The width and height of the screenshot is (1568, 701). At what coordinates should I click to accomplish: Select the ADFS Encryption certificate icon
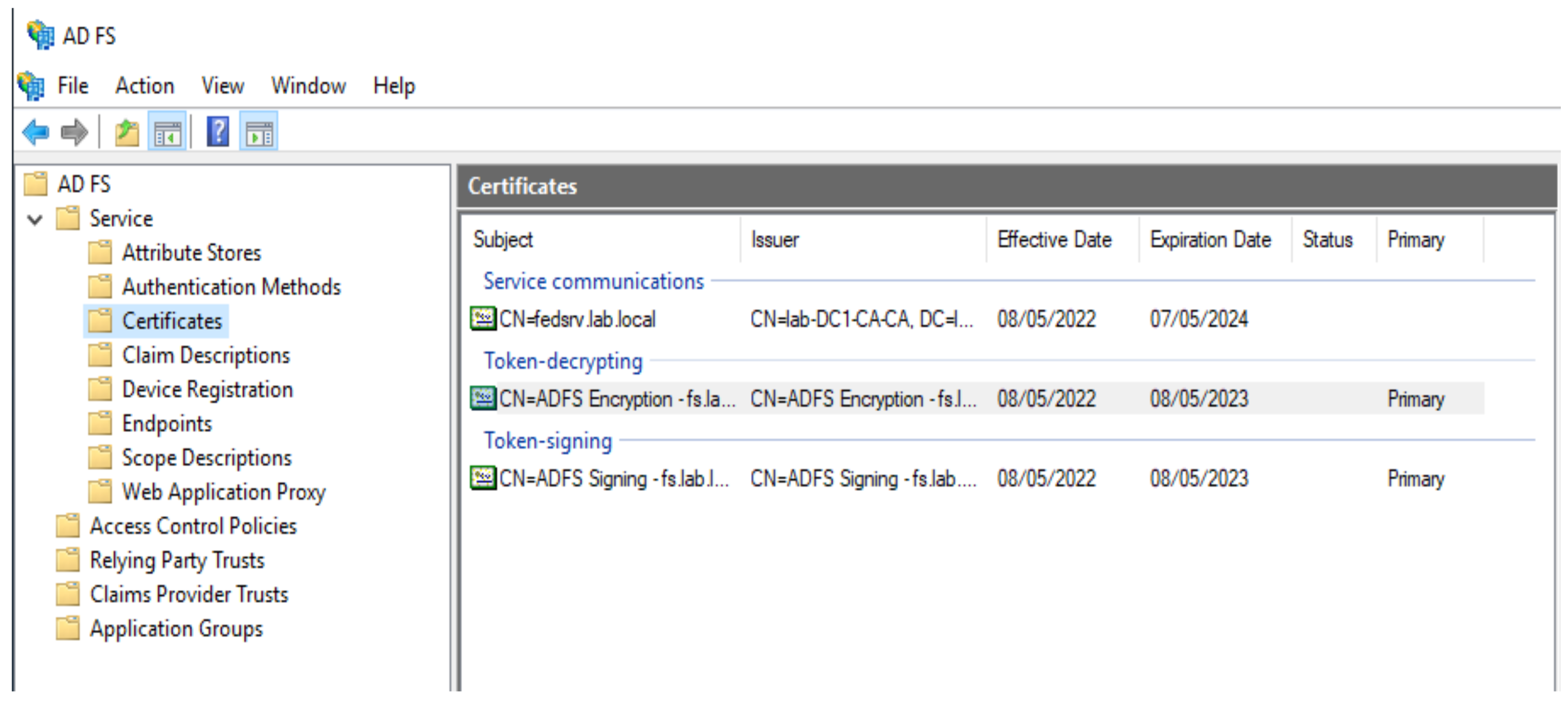[x=483, y=398]
